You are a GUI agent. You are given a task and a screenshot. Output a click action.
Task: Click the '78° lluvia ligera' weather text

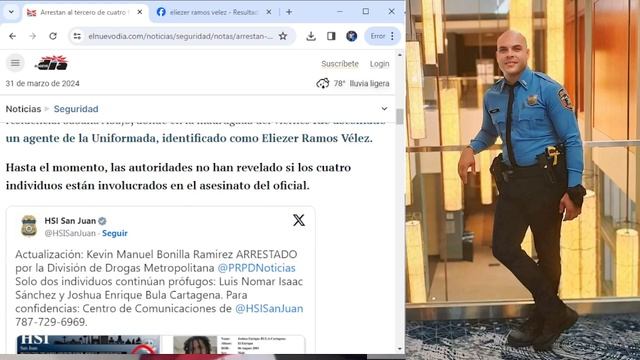coord(361,84)
